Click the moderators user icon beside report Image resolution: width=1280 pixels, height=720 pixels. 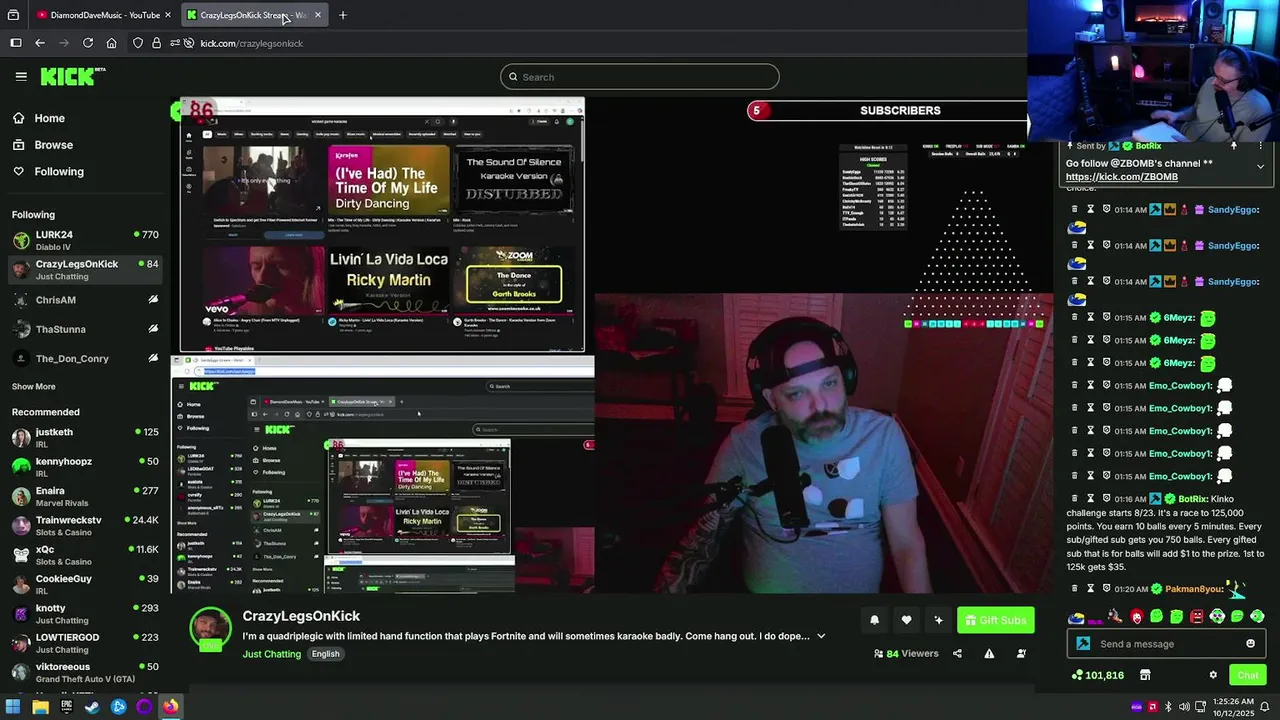pos(1021,654)
